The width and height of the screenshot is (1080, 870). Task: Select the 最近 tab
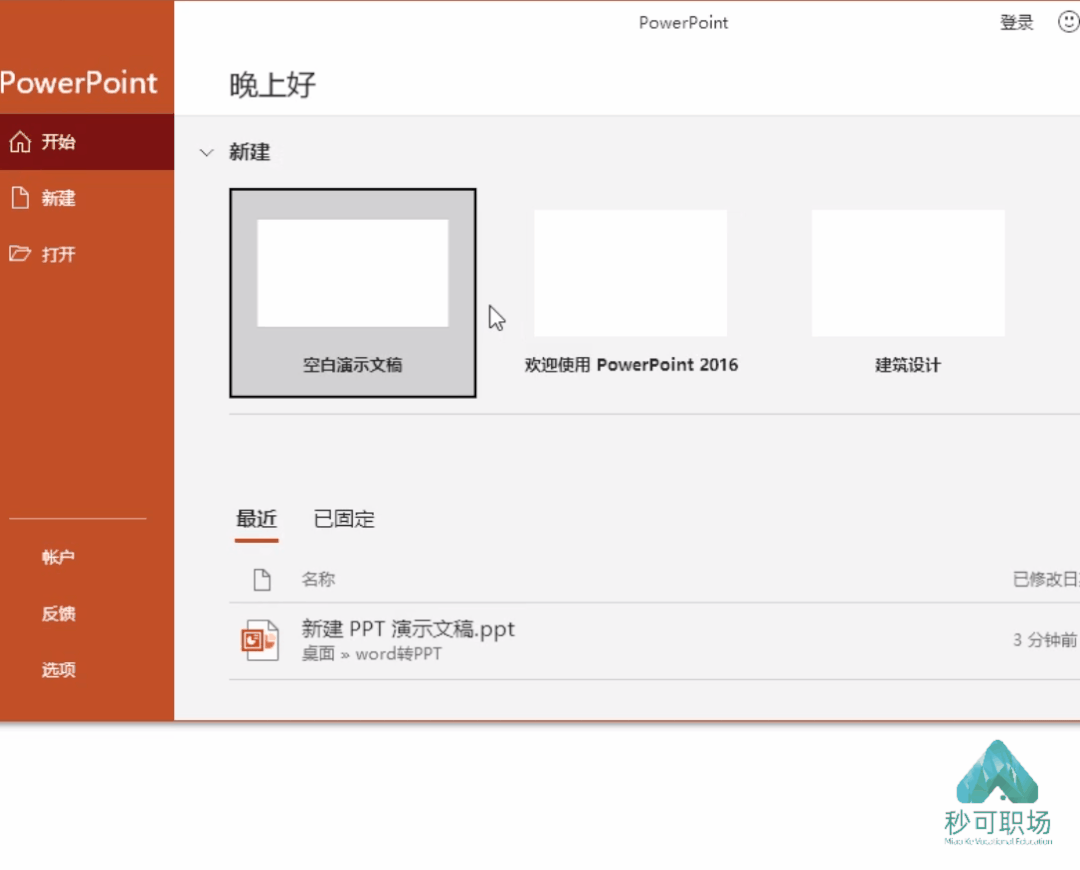(257, 518)
